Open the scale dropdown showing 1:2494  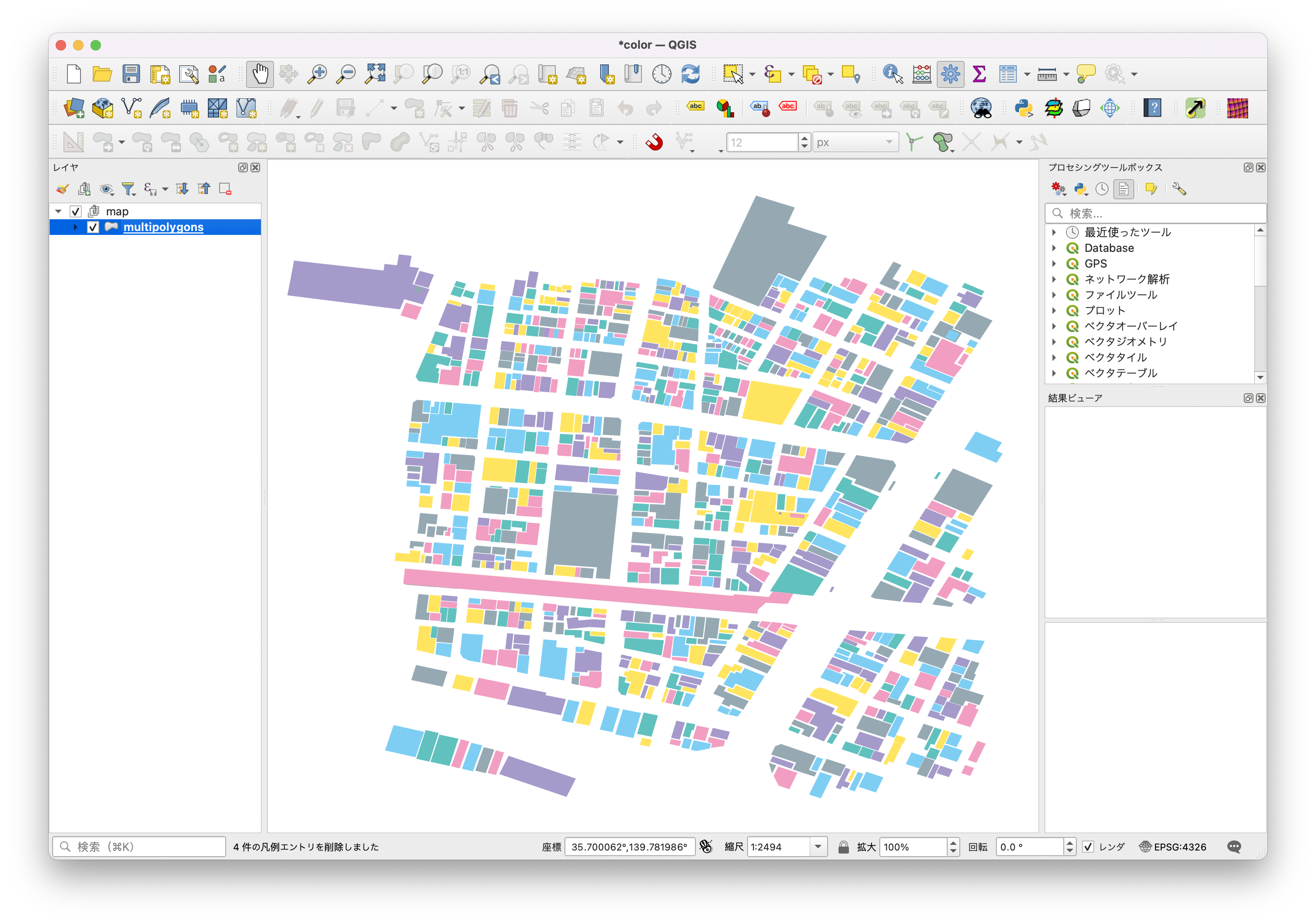click(x=818, y=847)
